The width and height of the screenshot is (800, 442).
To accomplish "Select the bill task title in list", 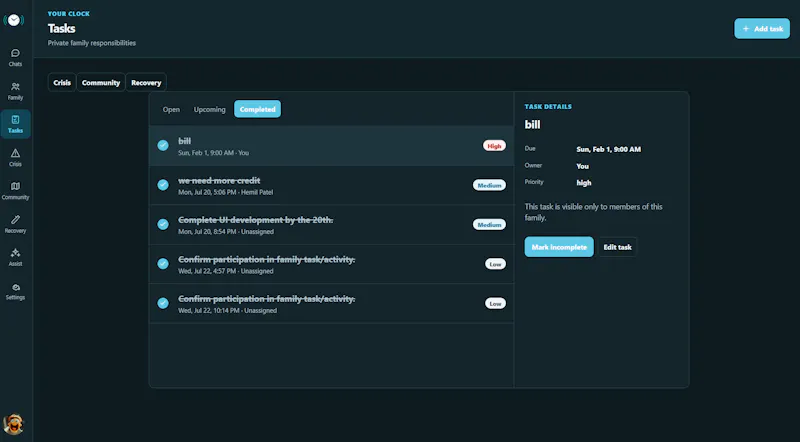I will [184, 141].
